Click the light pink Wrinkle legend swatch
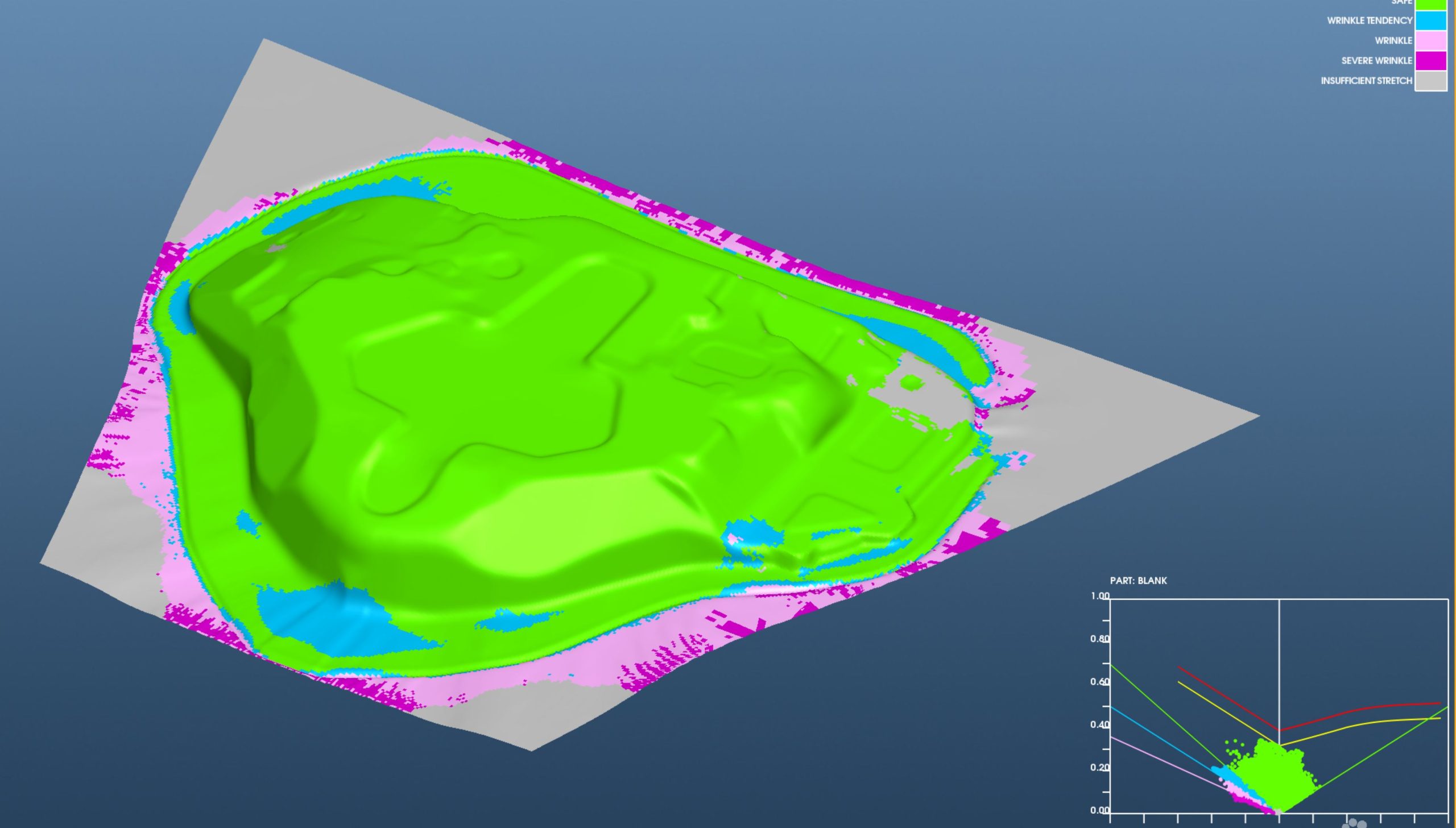Viewport: 1456px width, 828px height. [1430, 40]
